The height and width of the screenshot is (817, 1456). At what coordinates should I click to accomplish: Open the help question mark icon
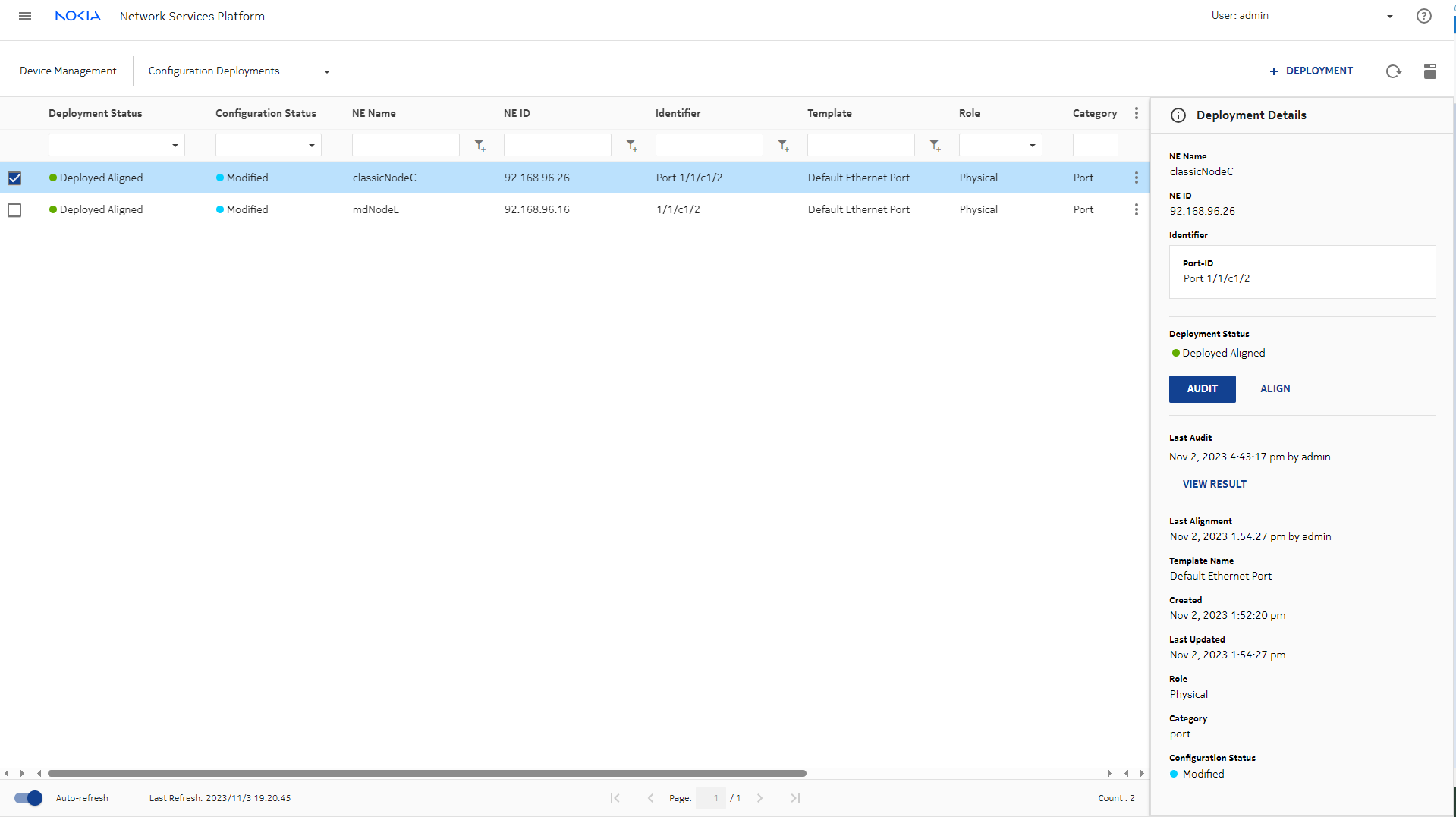click(1423, 16)
